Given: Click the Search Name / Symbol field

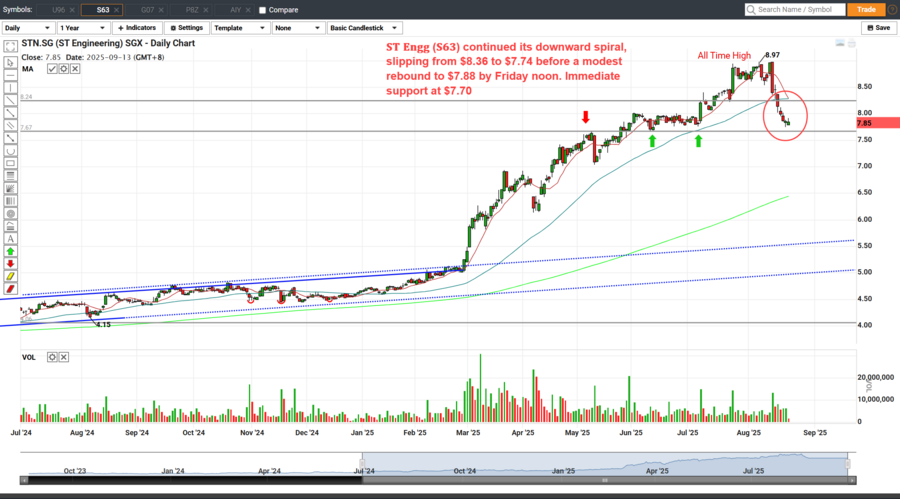Looking at the screenshot, I should 795,10.
